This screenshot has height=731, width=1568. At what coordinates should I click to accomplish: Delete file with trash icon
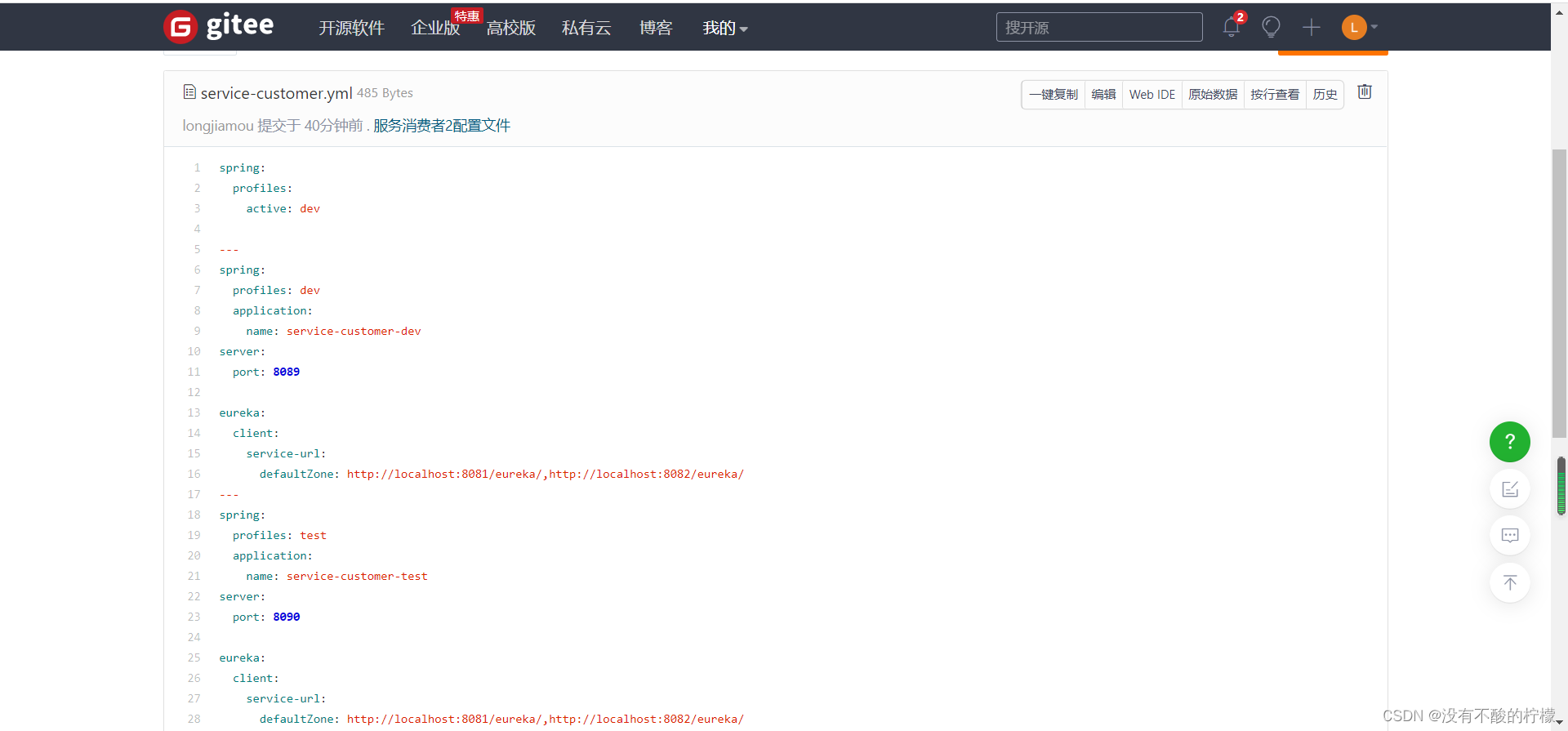(x=1365, y=91)
